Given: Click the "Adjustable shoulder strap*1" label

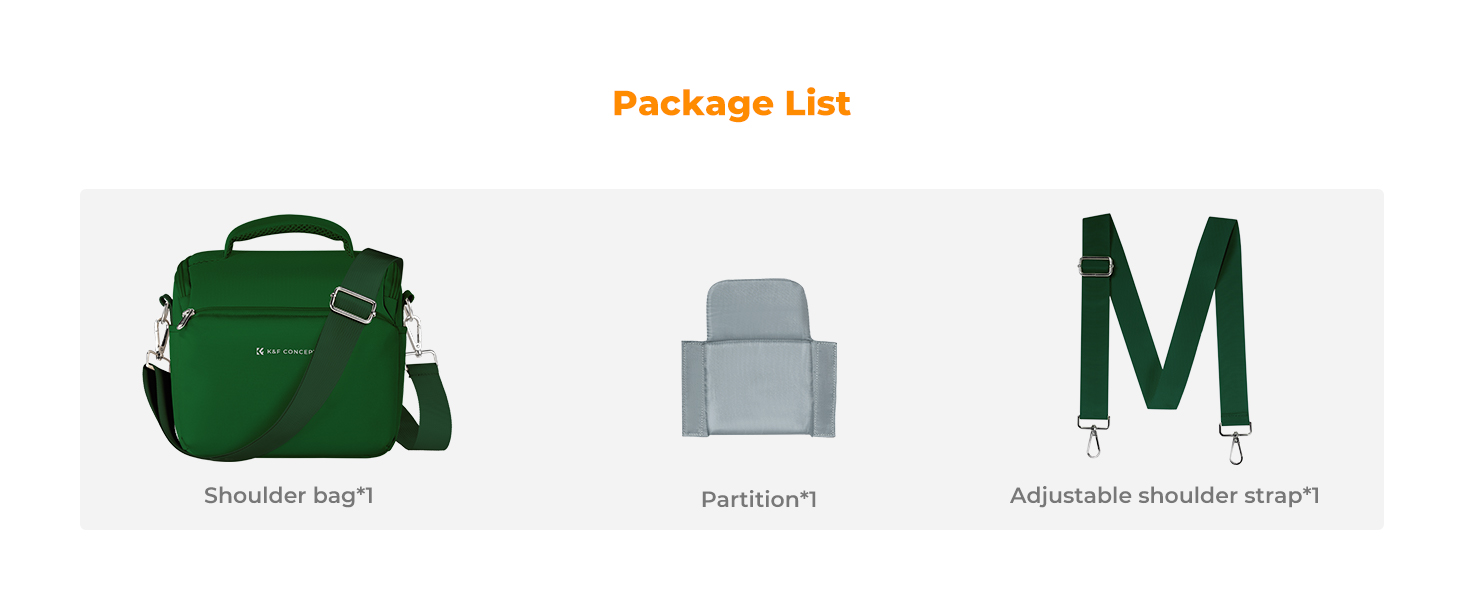Looking at the screenshot, I should pos(1164,495).
